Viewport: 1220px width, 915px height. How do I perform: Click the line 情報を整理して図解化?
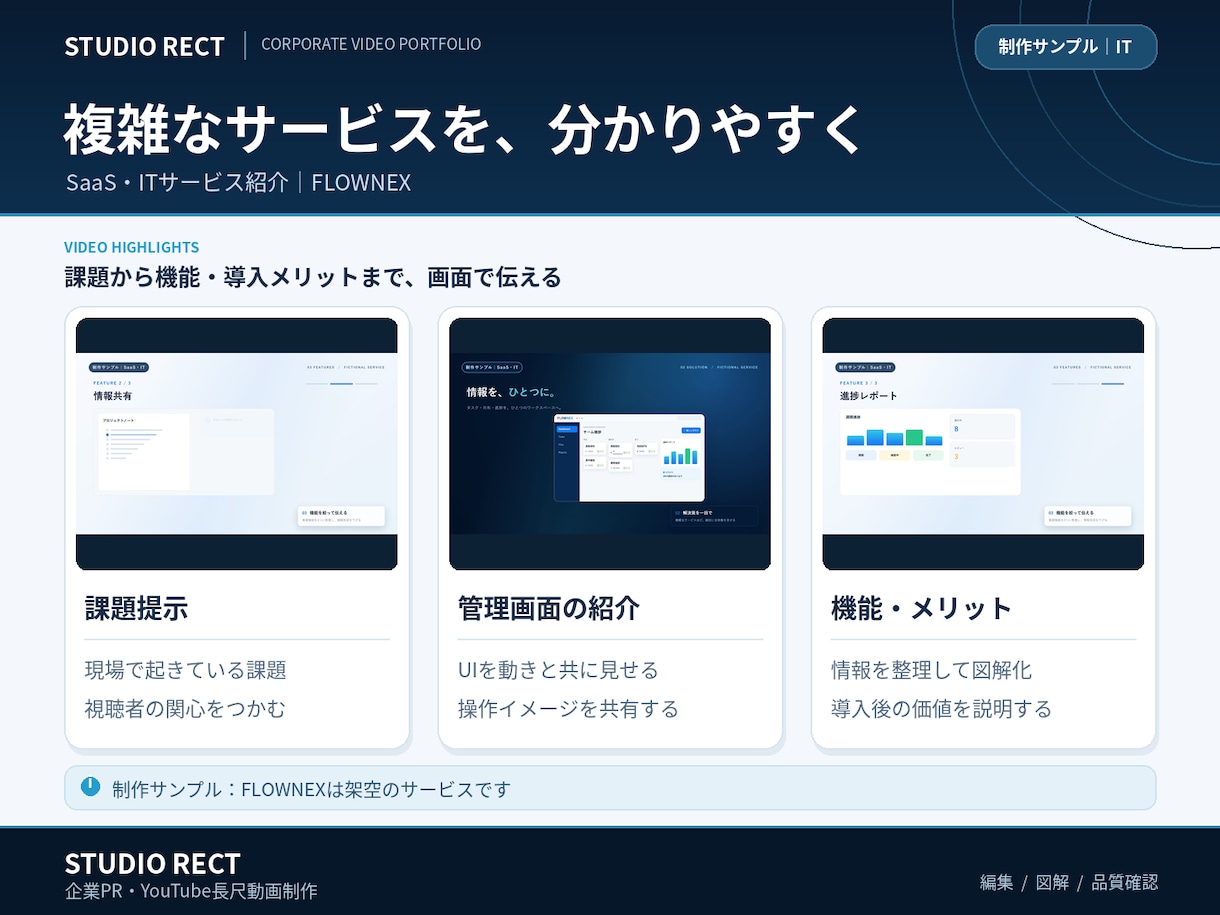931,670
